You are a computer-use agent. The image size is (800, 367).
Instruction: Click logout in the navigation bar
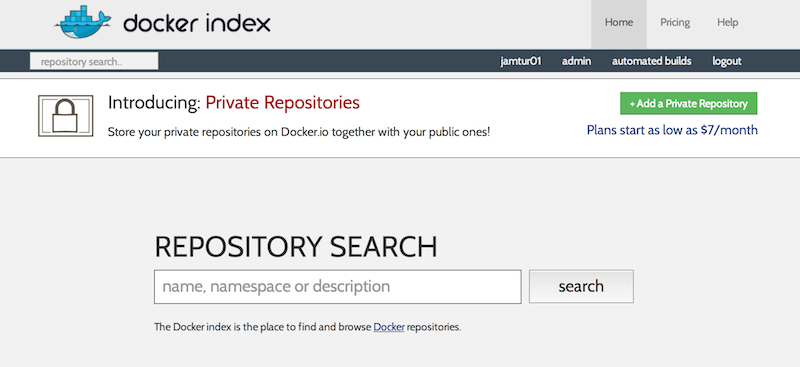click(727, 61)
